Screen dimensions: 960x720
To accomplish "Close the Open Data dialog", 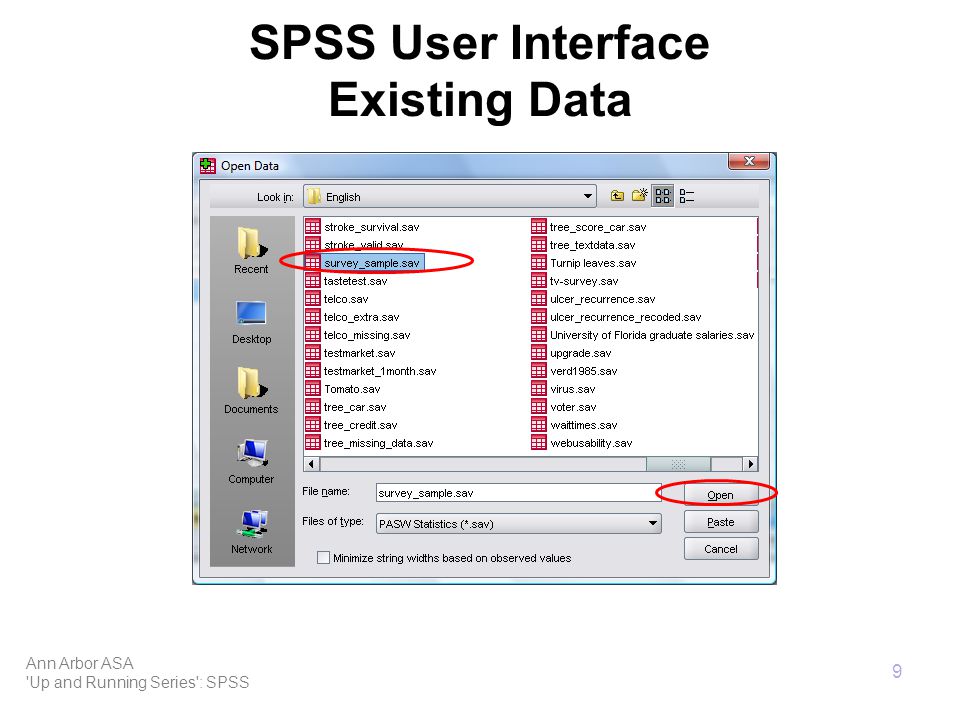I will [x=748, y=161].
